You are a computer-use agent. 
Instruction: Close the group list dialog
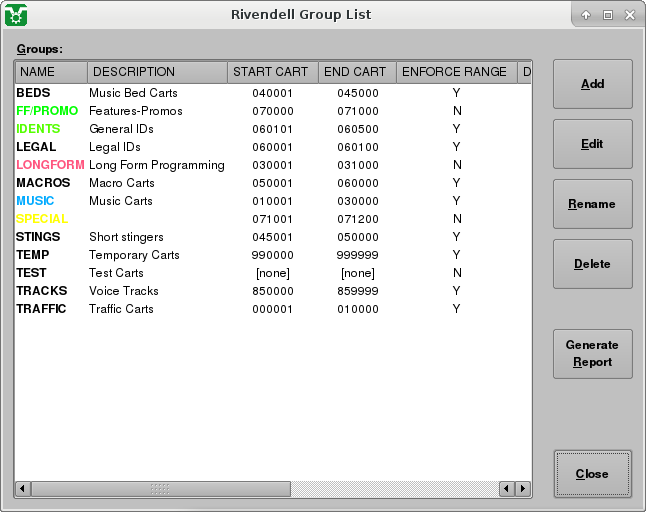pyautogui.click(x=592, y=474)
